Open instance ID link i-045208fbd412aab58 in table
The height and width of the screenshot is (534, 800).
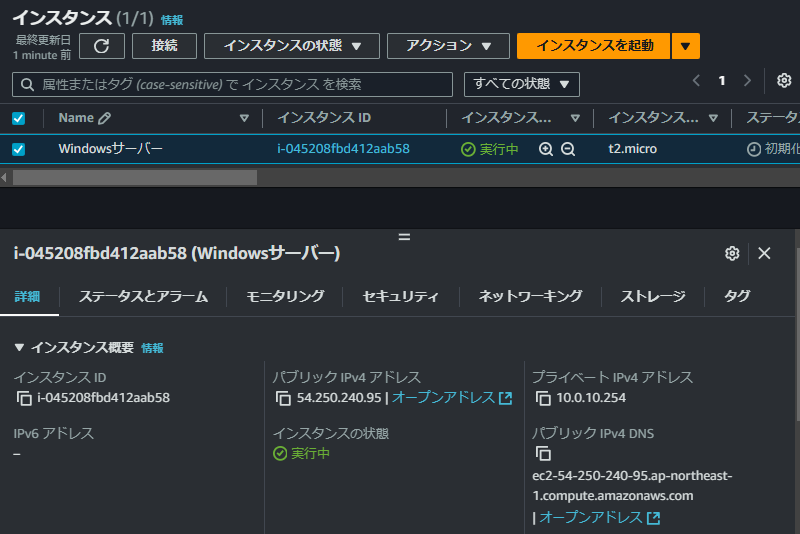pos(343,149)
